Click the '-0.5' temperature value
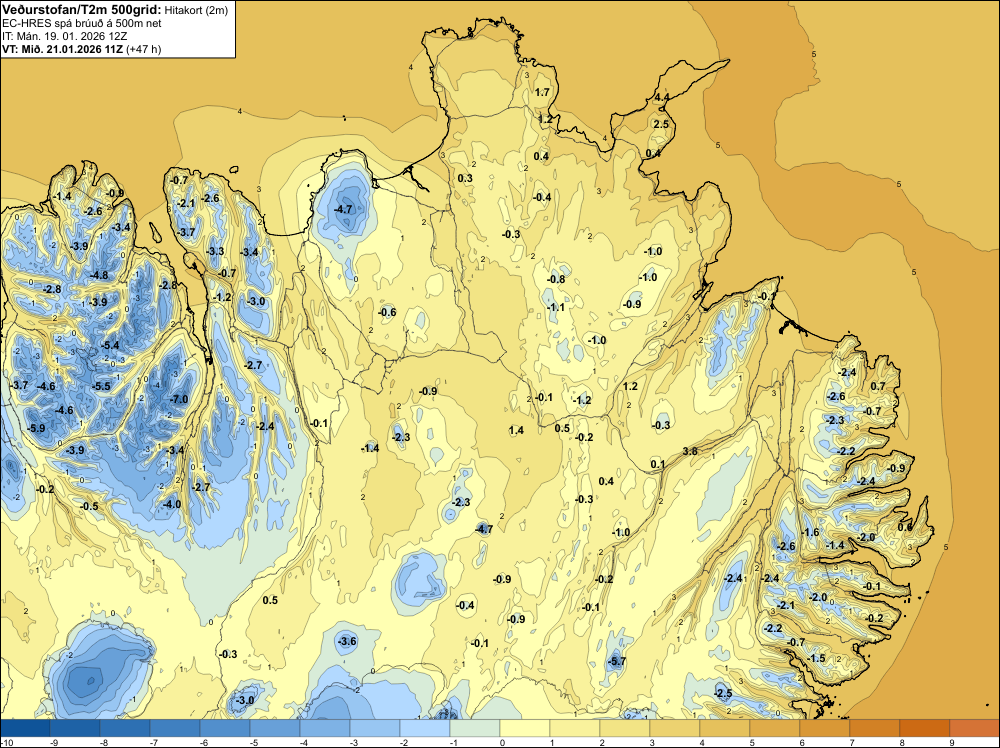The height and width of the screenshot is (748, 1000). (89, 506)
